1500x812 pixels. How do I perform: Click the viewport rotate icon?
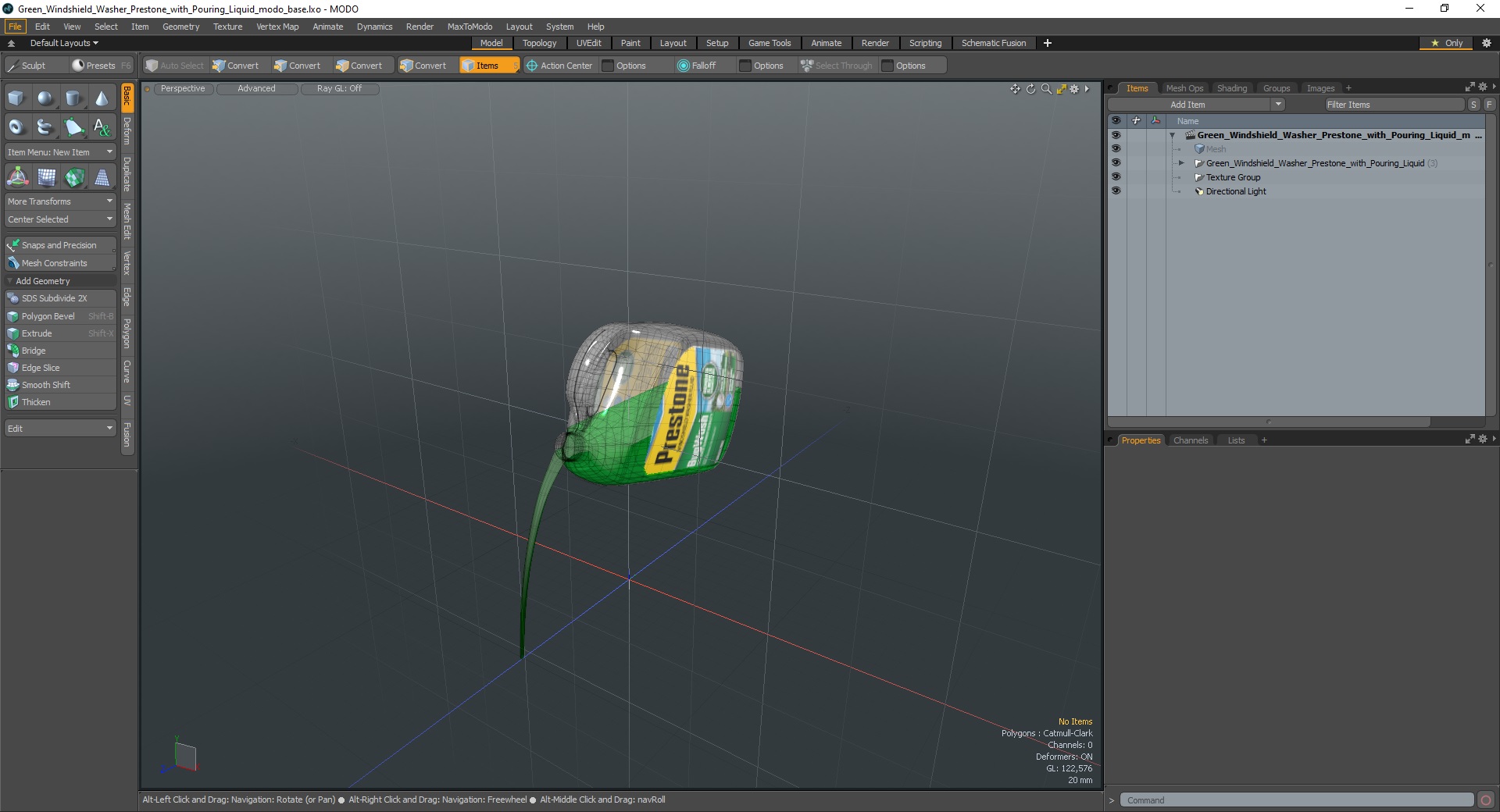pyautogui.click(x=1030, y=89)
